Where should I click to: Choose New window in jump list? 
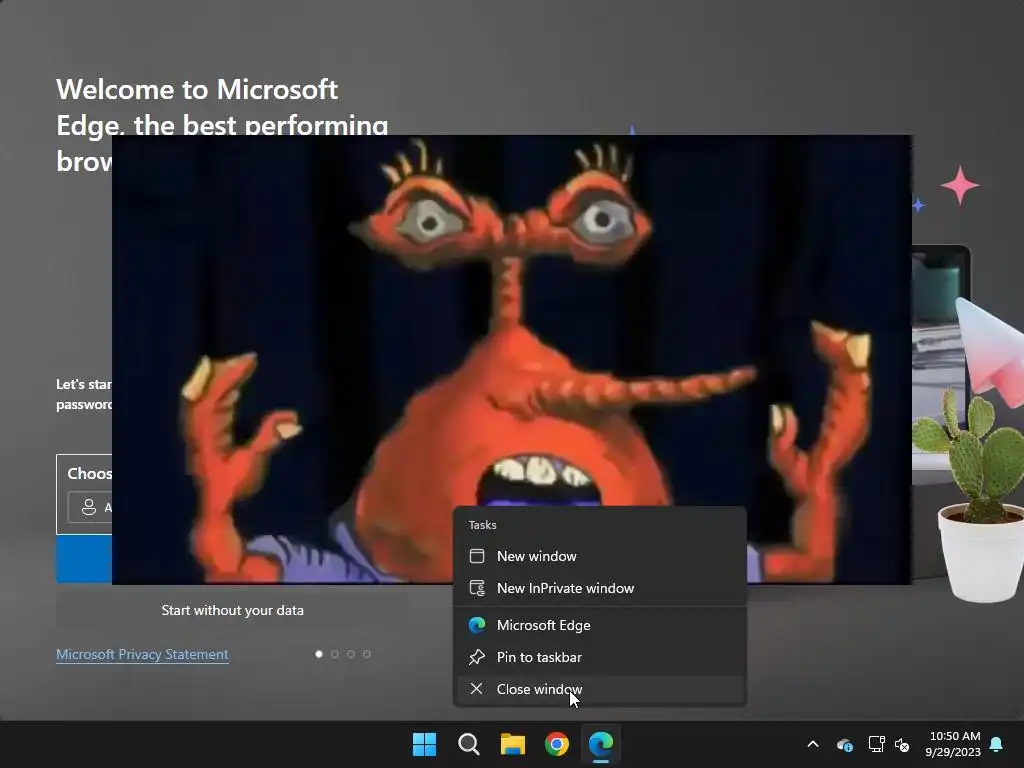pos(600,556)
